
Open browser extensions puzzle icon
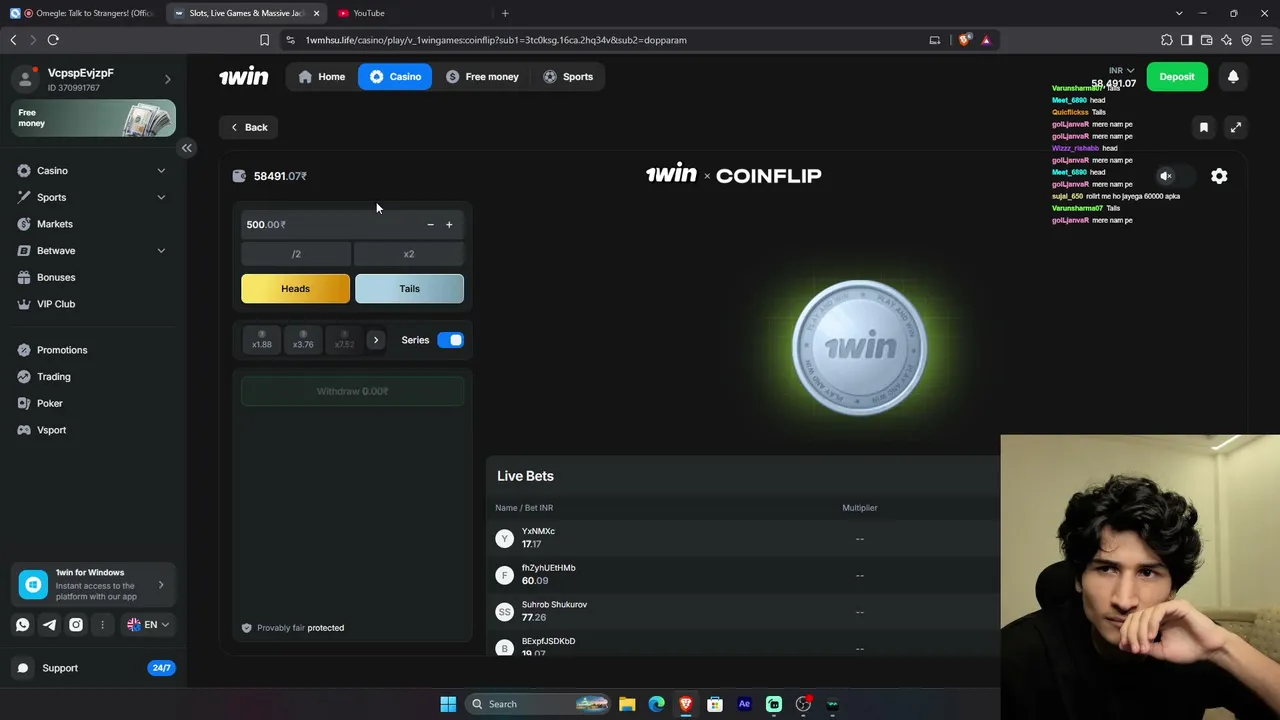point(1167,40)
